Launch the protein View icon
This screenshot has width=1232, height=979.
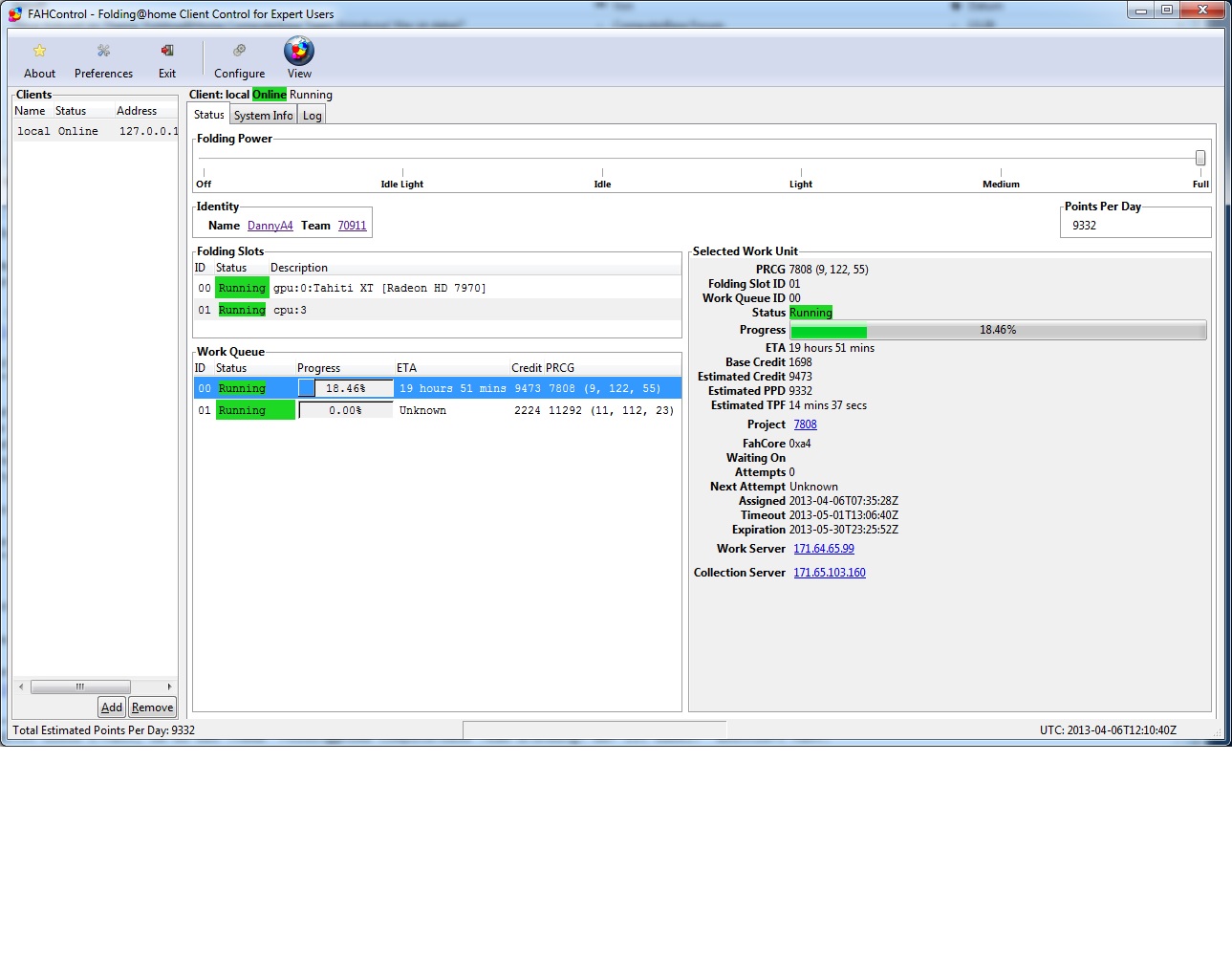tap(299, 51)
